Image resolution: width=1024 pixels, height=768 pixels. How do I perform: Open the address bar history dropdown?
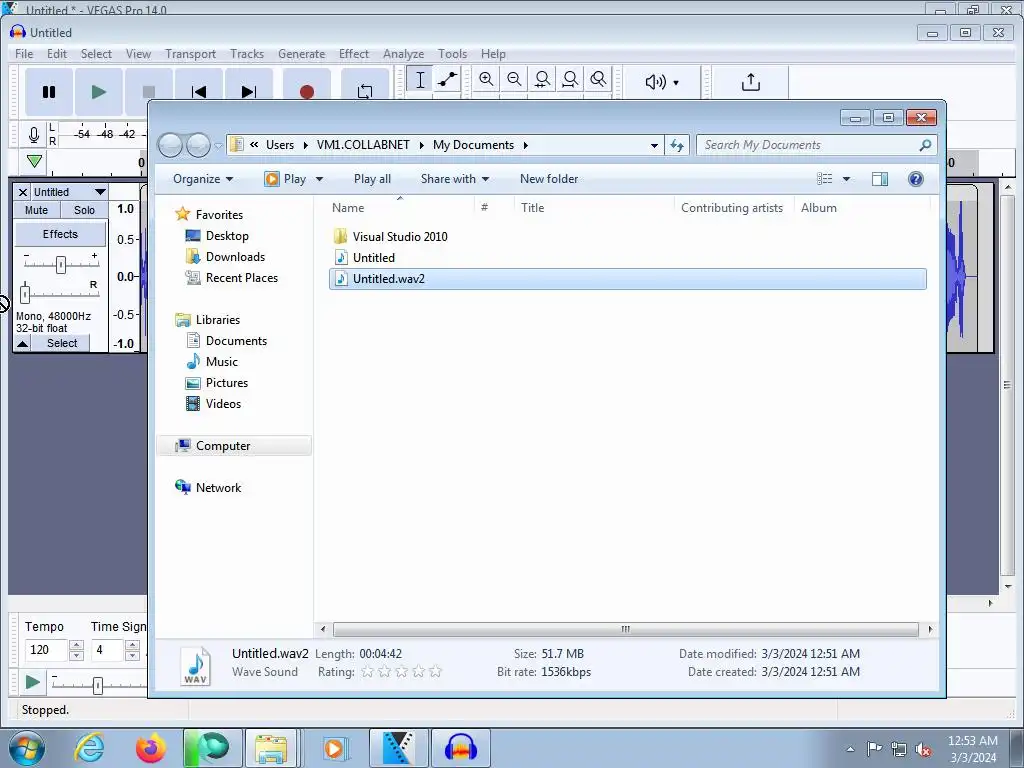(654, 146)
